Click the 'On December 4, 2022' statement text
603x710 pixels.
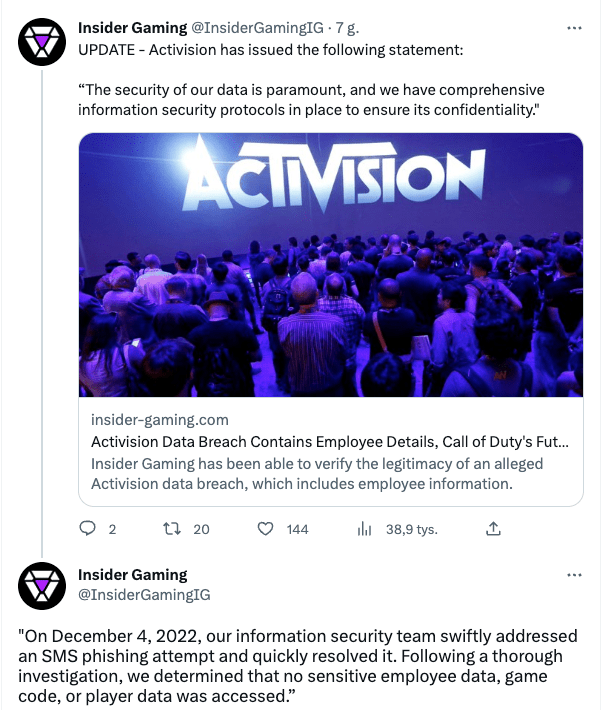(x=300, y=665)
